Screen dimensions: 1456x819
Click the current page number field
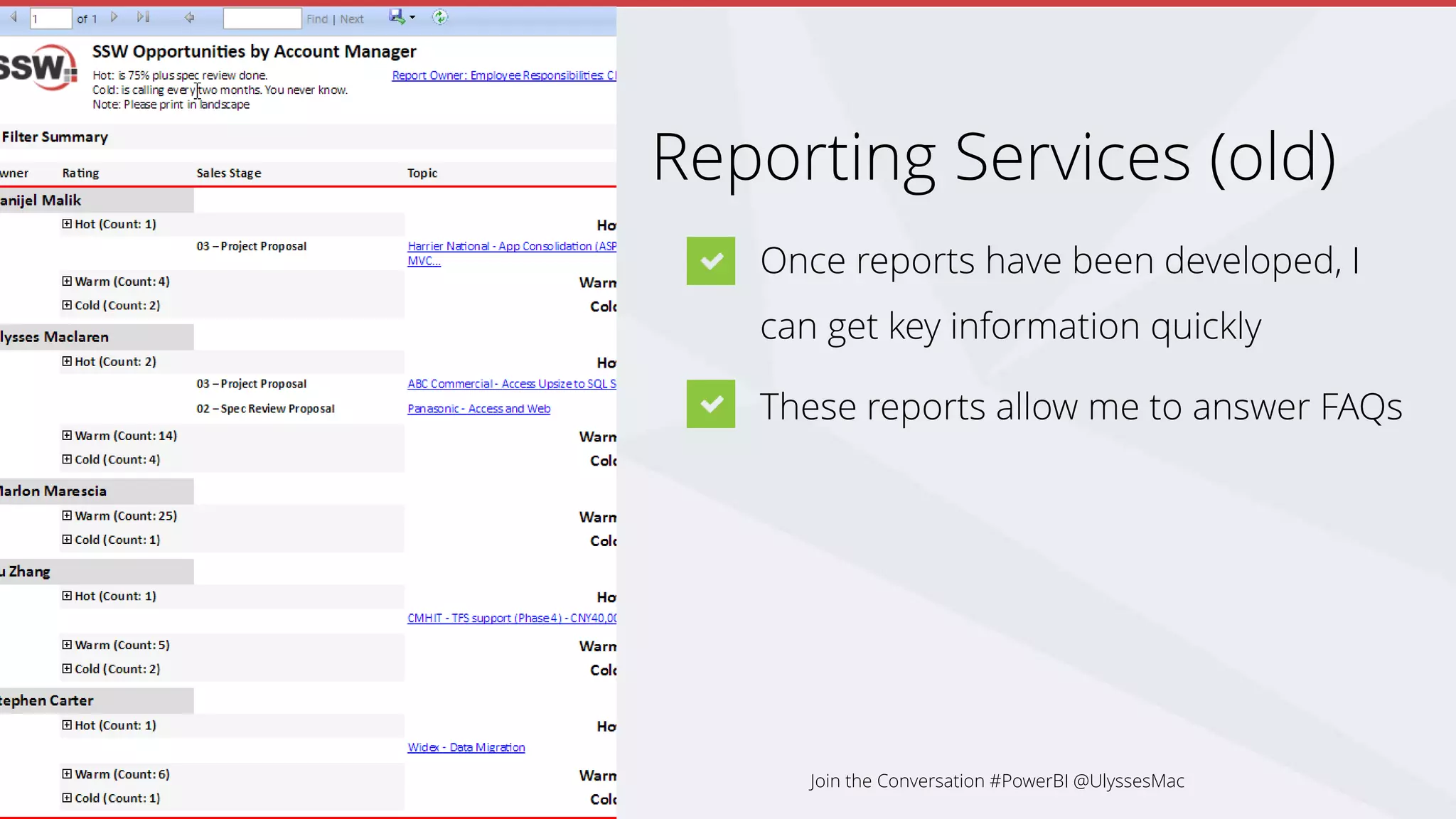[50, 18]
